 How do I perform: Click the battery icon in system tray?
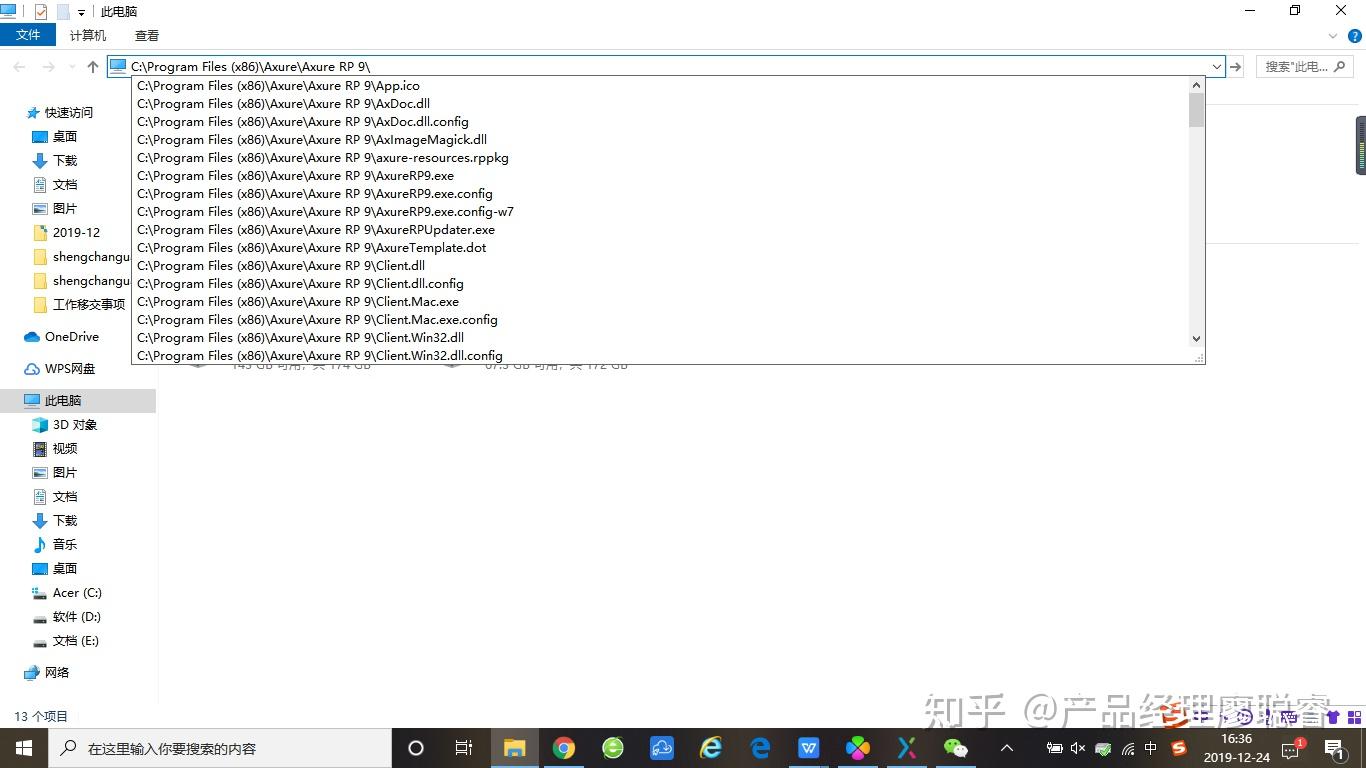pos(1054,748)
